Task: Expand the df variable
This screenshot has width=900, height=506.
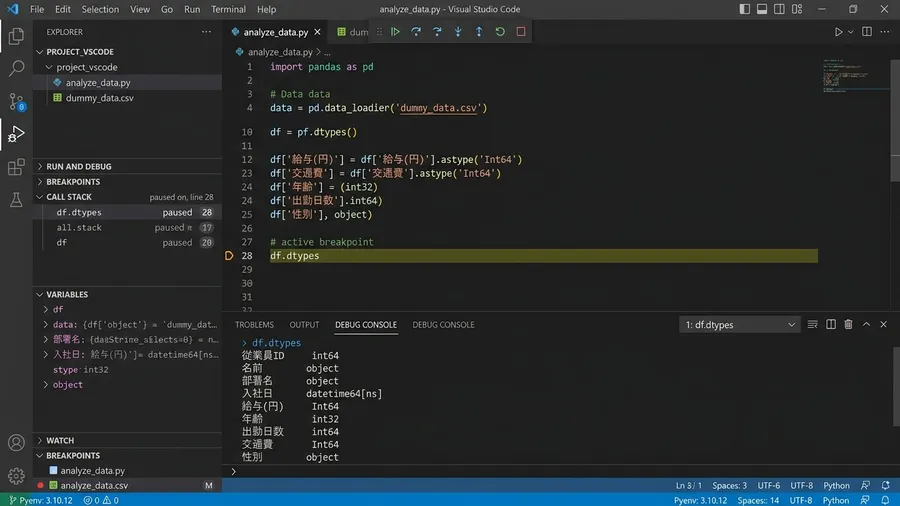Action: click(46, 309)
